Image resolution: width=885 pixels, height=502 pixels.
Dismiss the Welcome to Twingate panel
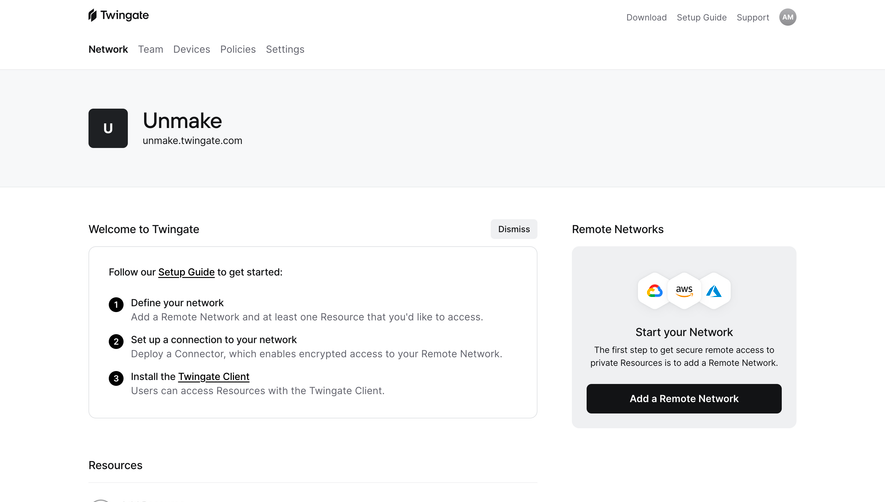[x=514, y=229]
